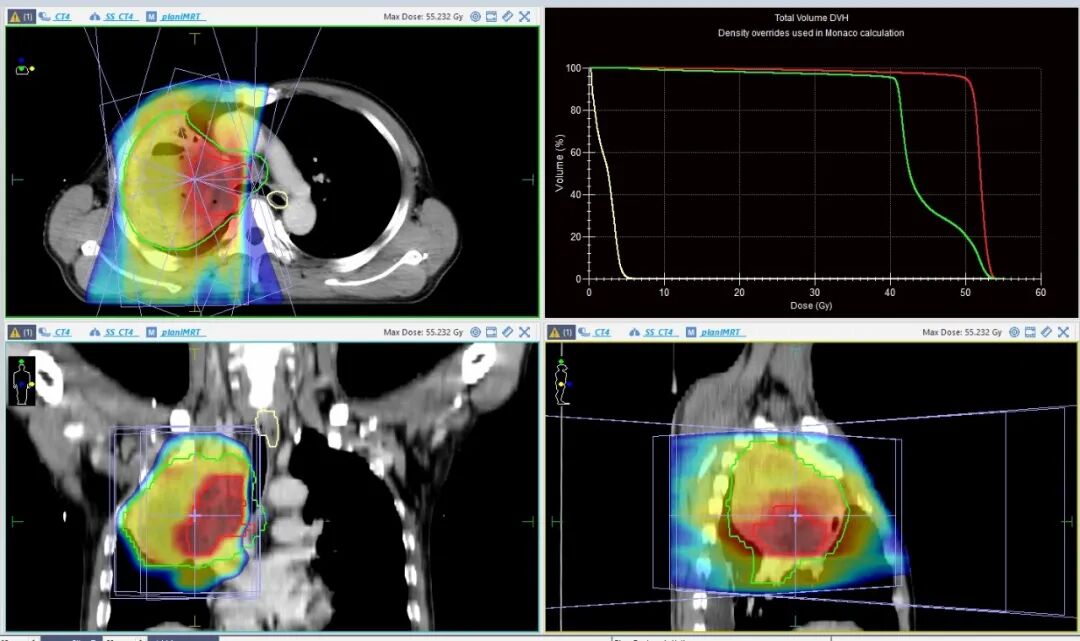Close the coronal view panel with the X
Image resolution: width=1080 pixels, height=641 pixels.
[524, 332]
